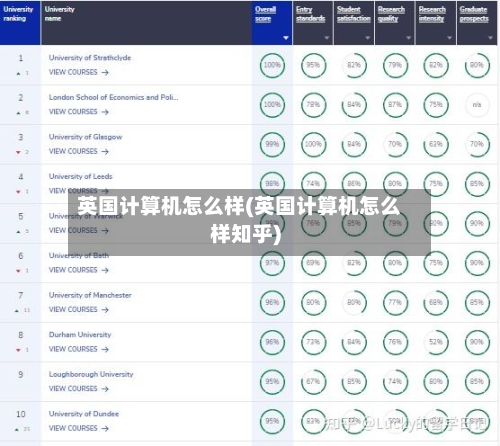
Task: View courses for Durham University
Action: (x=79, y=349)
